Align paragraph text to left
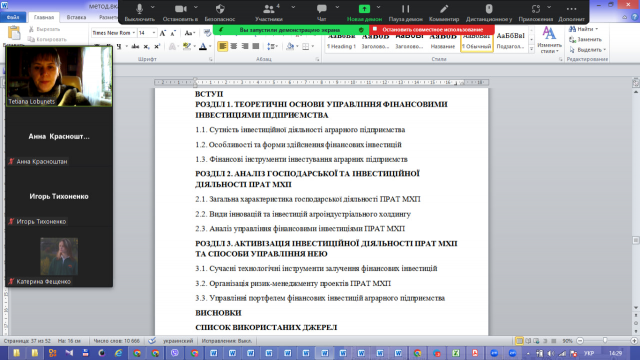 point(222,47)
